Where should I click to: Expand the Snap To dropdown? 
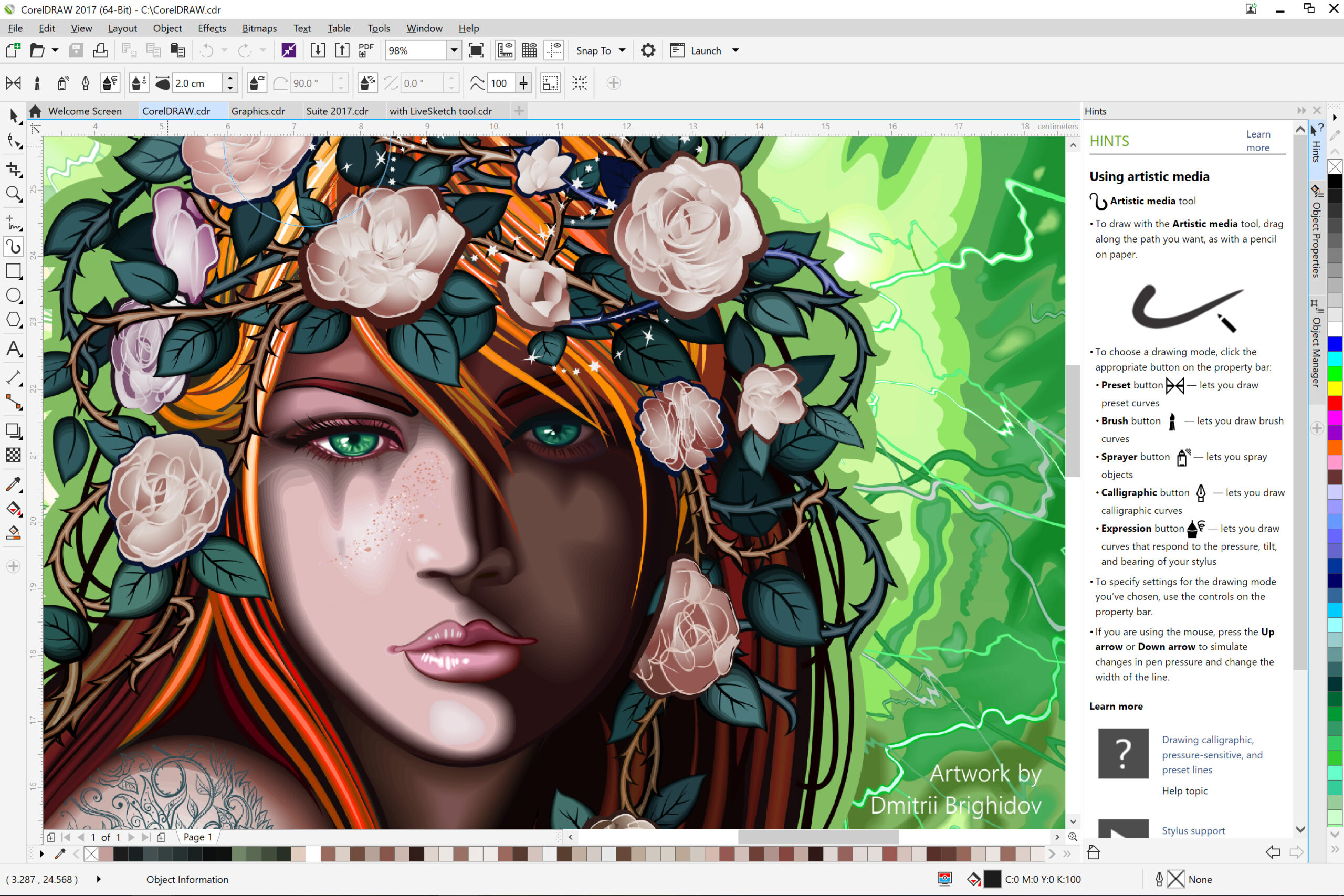622,50
